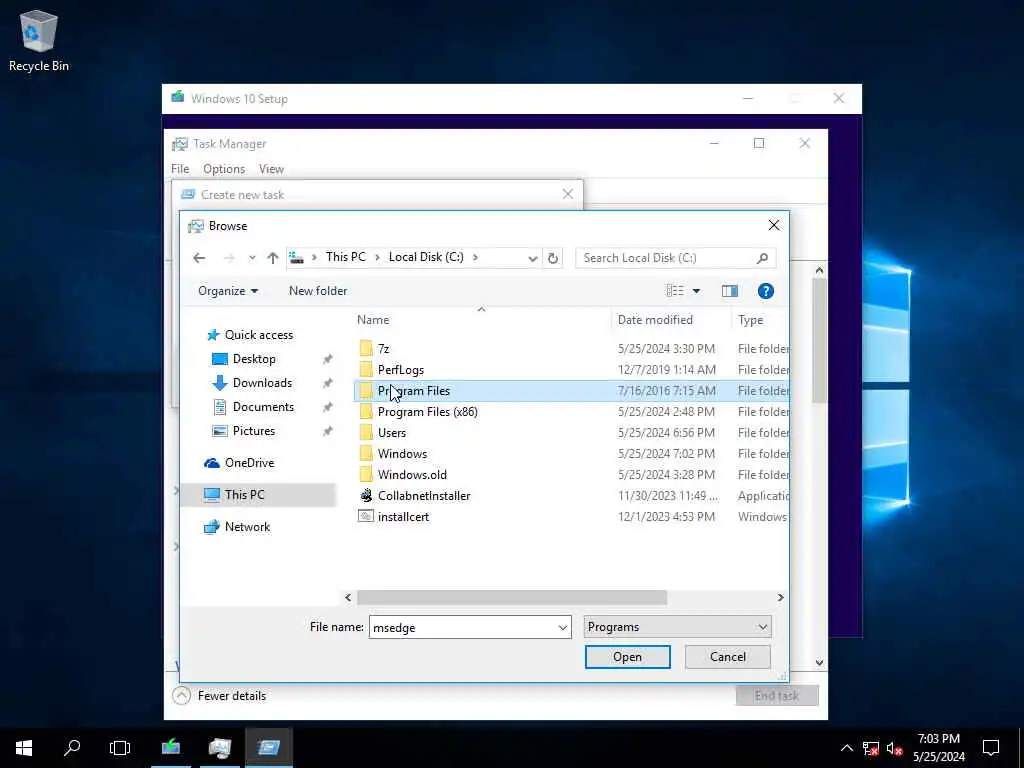This screenshot has height=768, width=1024.
Task: Open the Windows Start menu
Action: point(24,748)
